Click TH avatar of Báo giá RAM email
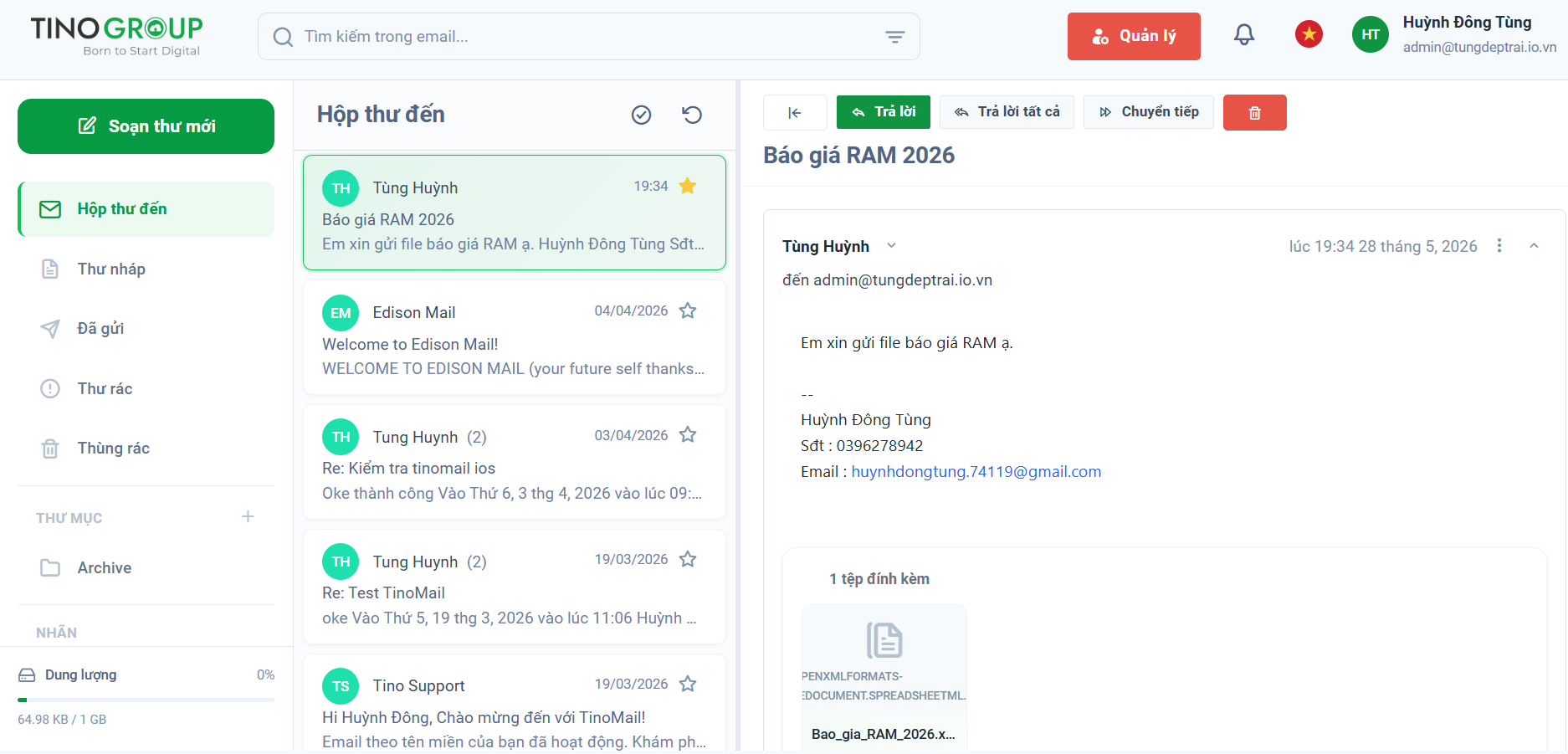This screenshot has width=1568, height=754. click(x=341, y=188)
